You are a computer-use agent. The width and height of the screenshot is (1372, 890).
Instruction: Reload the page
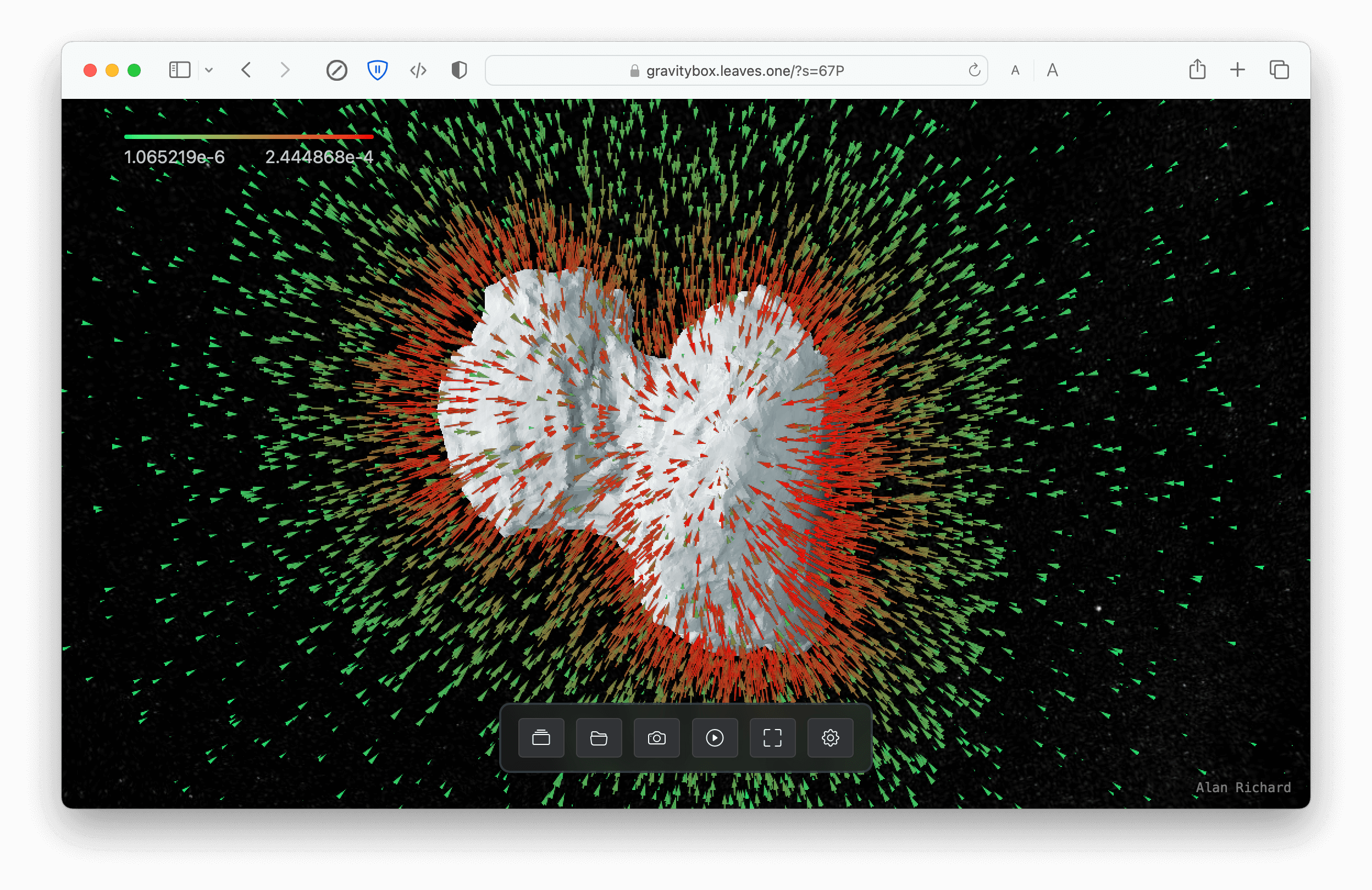coord(974,70)
